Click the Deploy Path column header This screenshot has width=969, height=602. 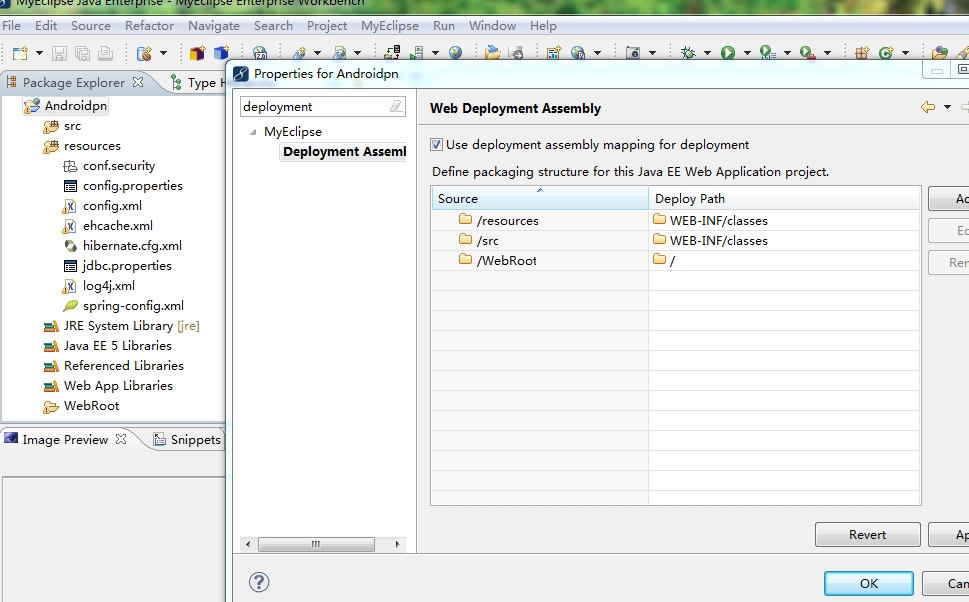click(784, 198)
